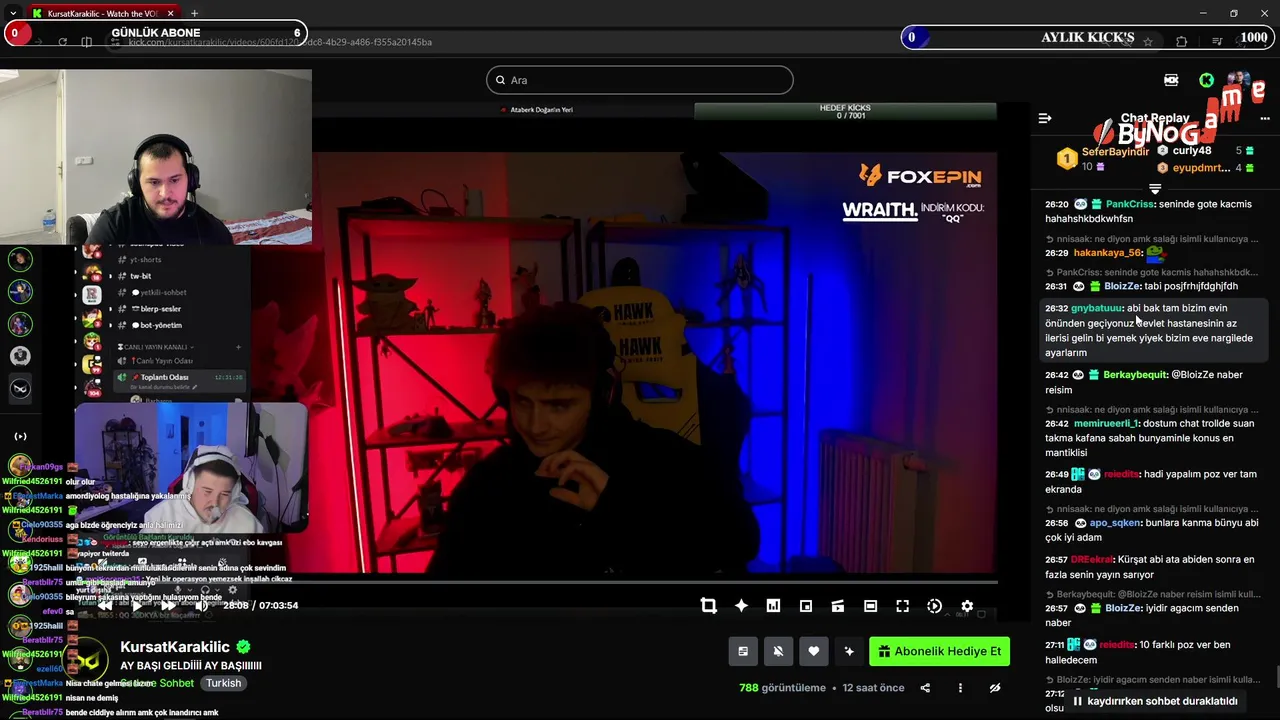Bookmark this page with the star icon
Screen dimensions: 1280x720
[x=1148, y=42]
